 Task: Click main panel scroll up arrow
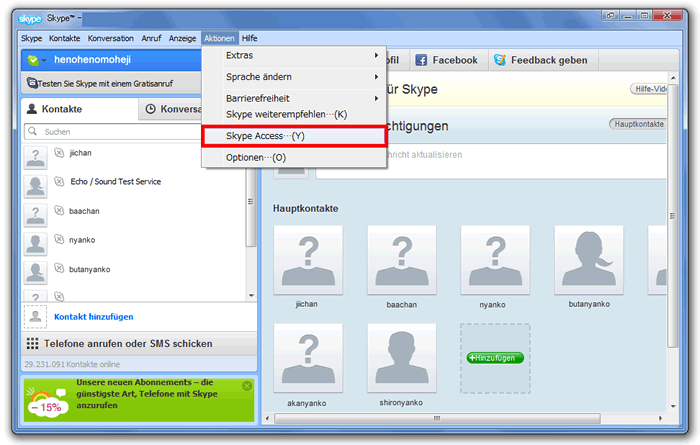[x=673, y=78]
